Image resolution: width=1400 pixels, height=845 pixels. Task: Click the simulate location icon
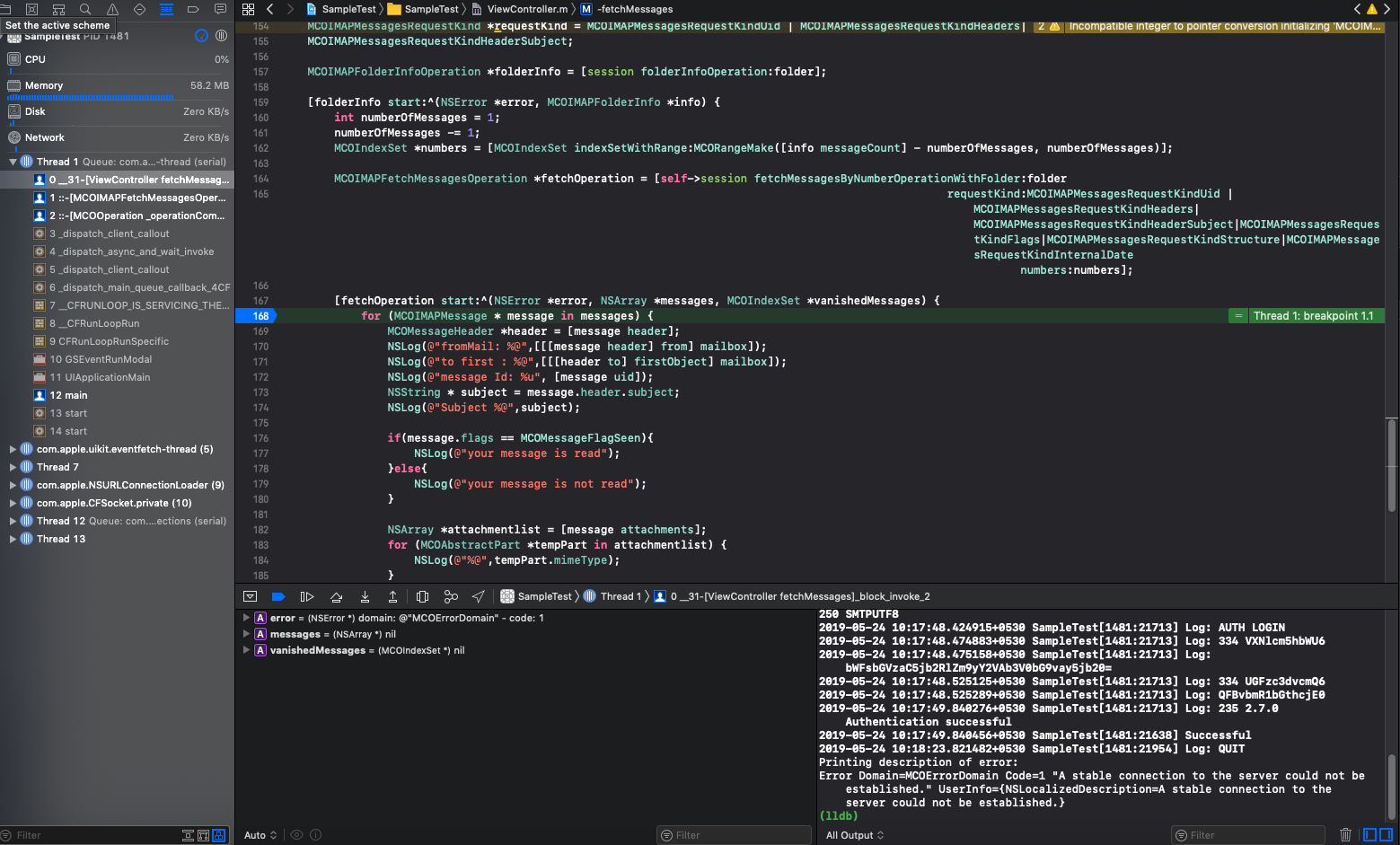pos(478,596)
